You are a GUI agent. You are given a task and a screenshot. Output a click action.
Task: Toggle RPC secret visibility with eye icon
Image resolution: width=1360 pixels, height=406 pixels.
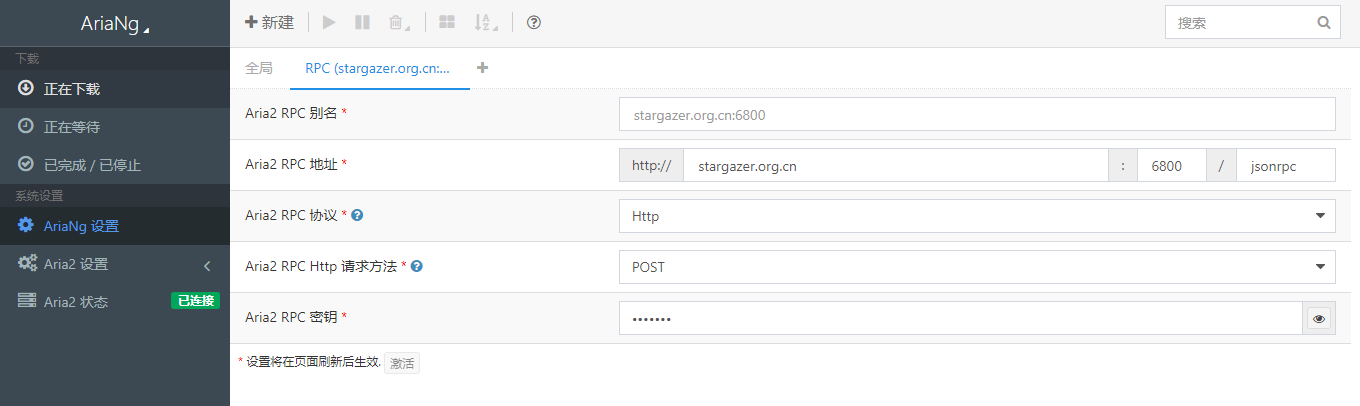[x=1319, y=319]
